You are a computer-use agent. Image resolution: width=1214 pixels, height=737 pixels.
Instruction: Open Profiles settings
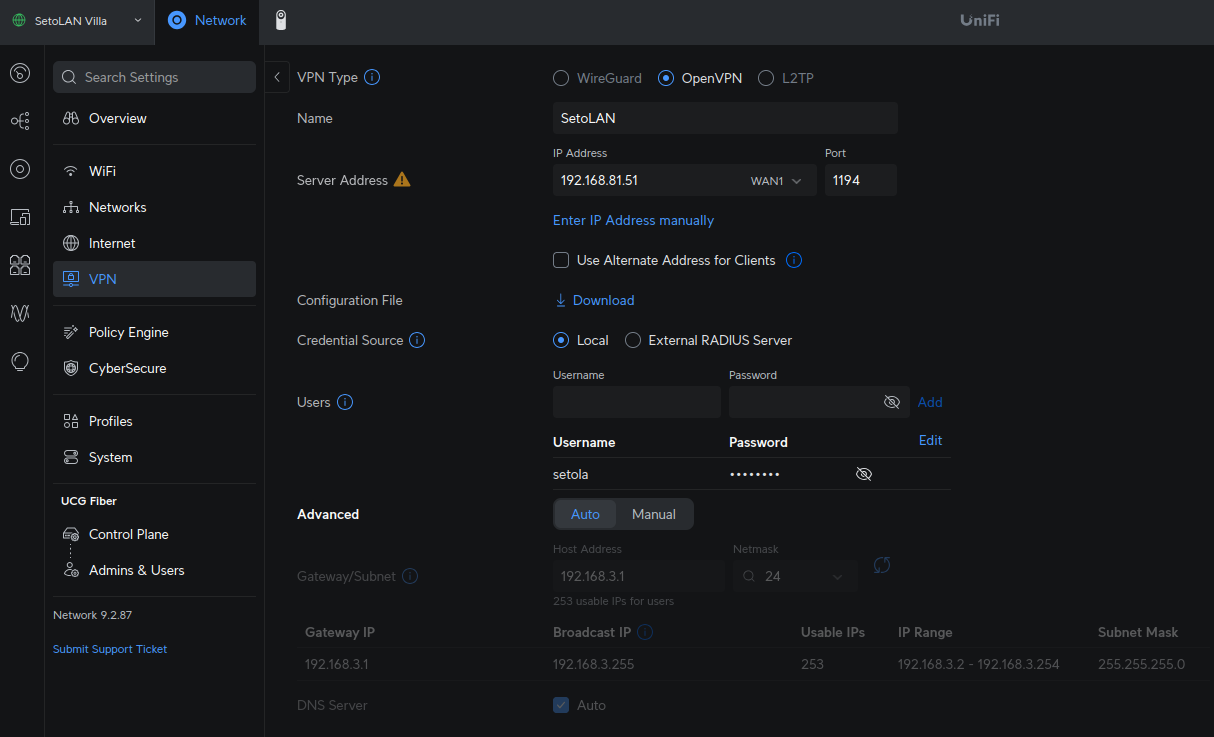tap(154, 421)
